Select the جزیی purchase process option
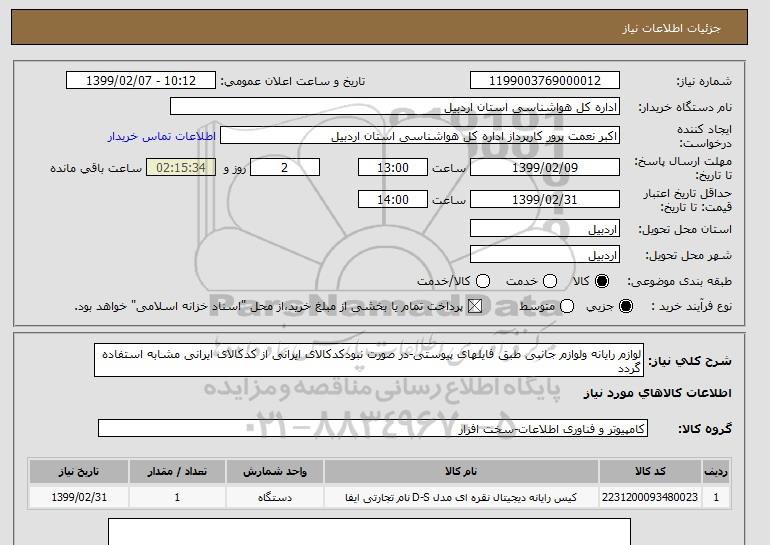The image size is (770, 545). (x=626, y=306)
